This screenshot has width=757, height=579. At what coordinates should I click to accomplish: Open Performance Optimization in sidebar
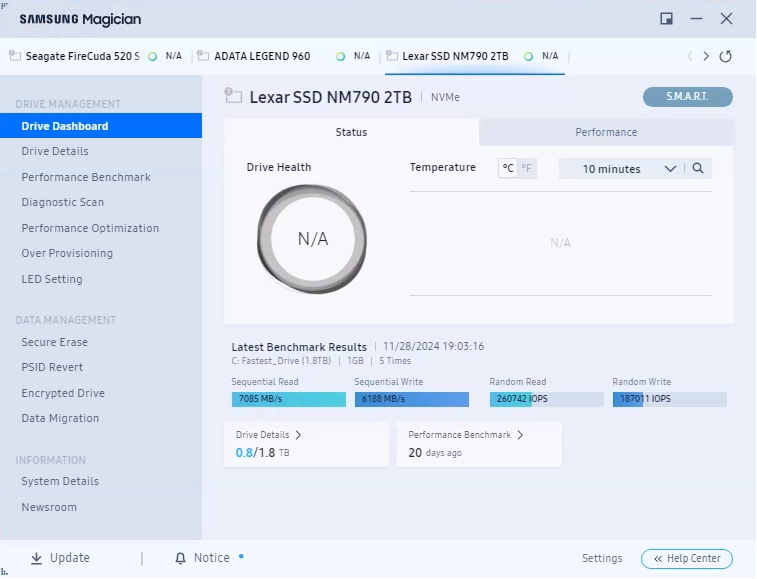coord(90,228)
